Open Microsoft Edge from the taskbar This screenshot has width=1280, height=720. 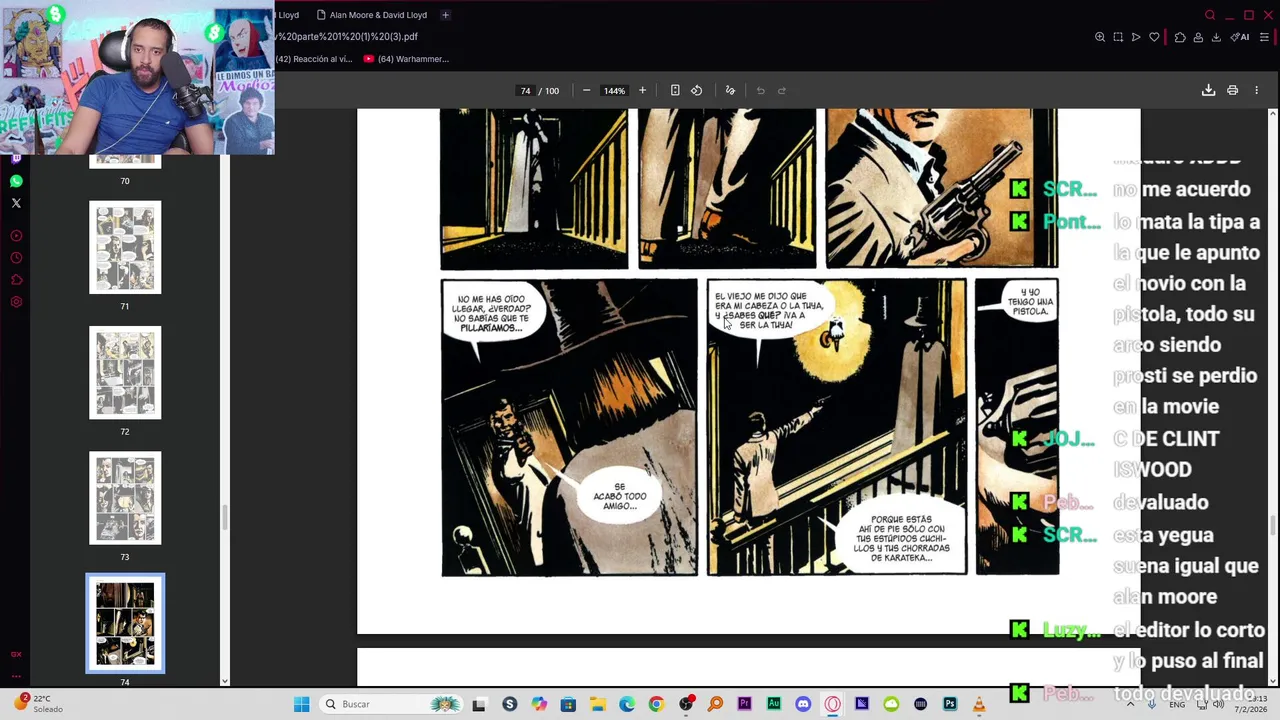point(627,704)
